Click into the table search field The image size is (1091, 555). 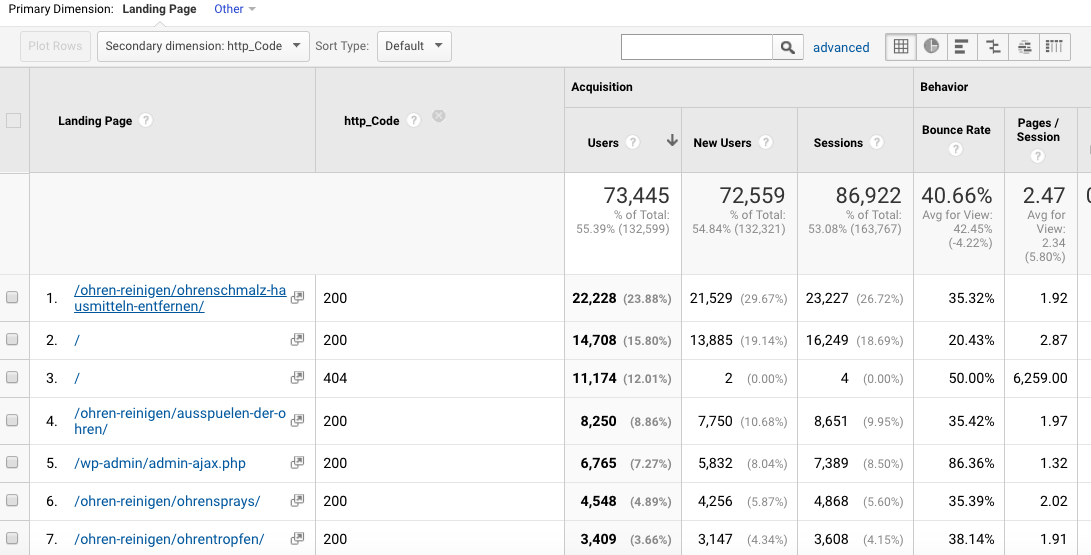pos(696,47)
